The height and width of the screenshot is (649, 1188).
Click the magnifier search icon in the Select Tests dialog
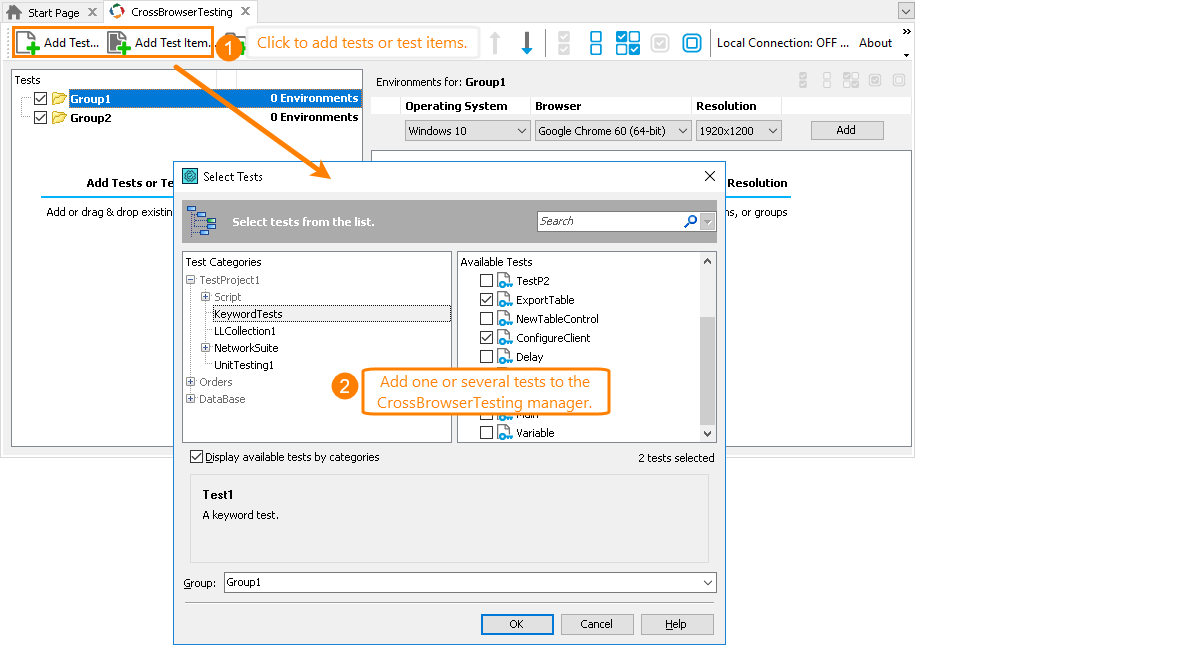click(690, 221)
